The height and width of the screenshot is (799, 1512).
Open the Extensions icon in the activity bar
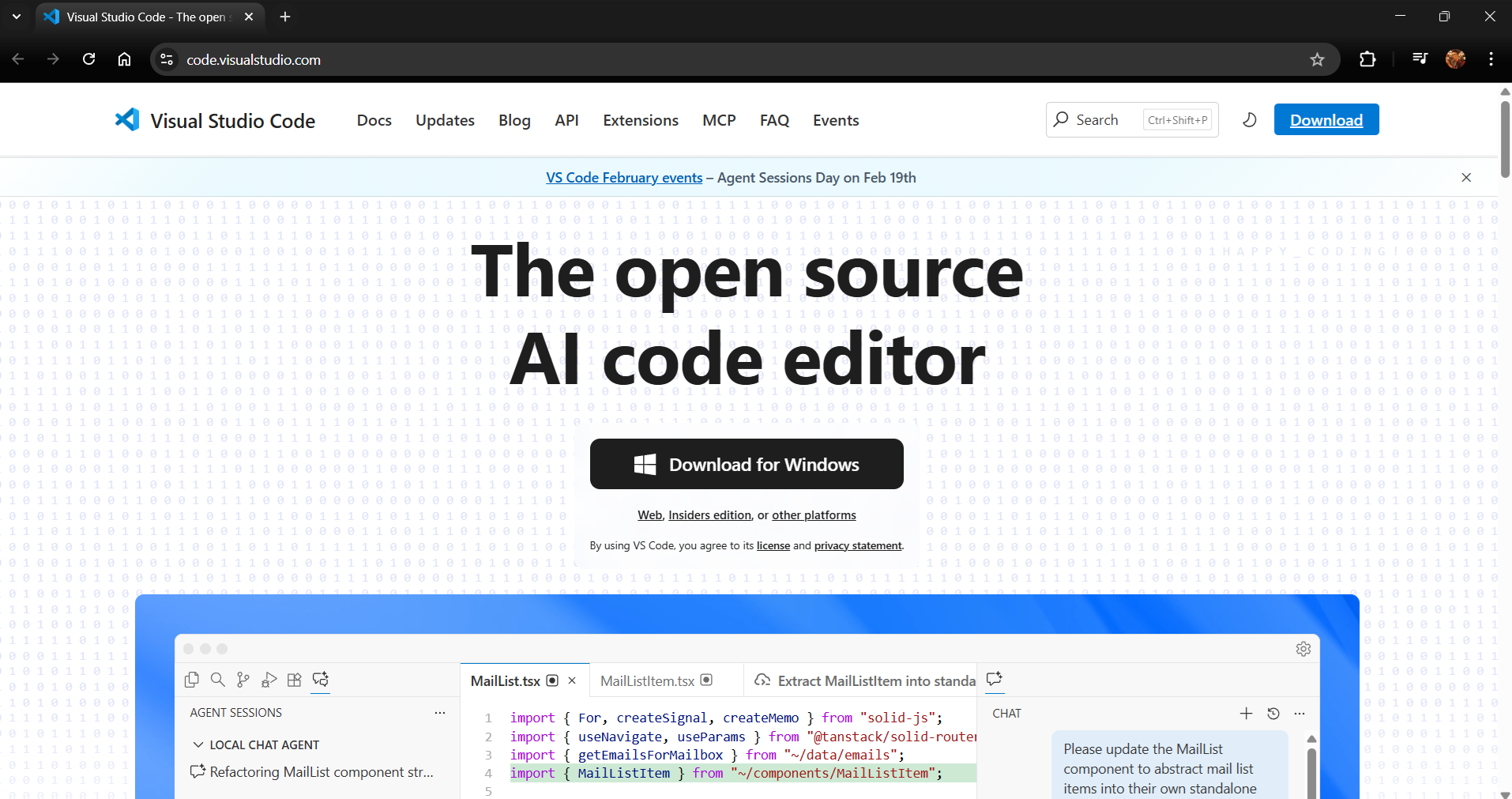pyautogui.click(x=295, y=680)
